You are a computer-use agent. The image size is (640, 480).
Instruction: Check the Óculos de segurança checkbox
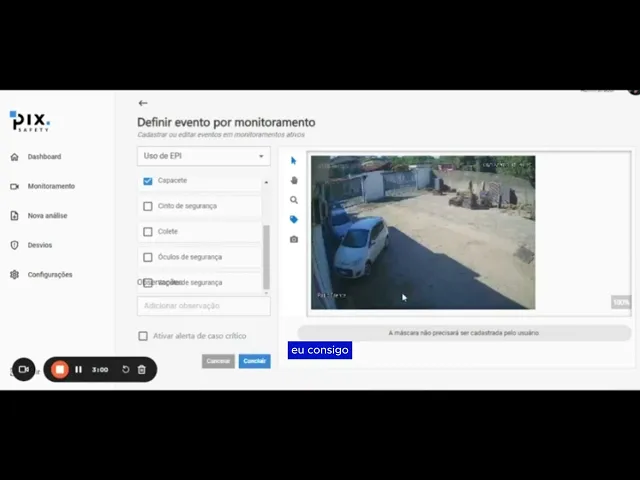click(148, 257)
